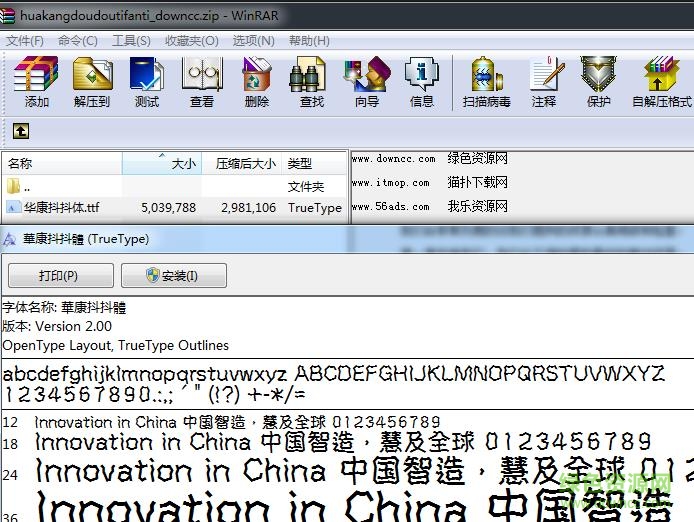
Task: Click www.itmop.com comment text
Action: point(390,182)
